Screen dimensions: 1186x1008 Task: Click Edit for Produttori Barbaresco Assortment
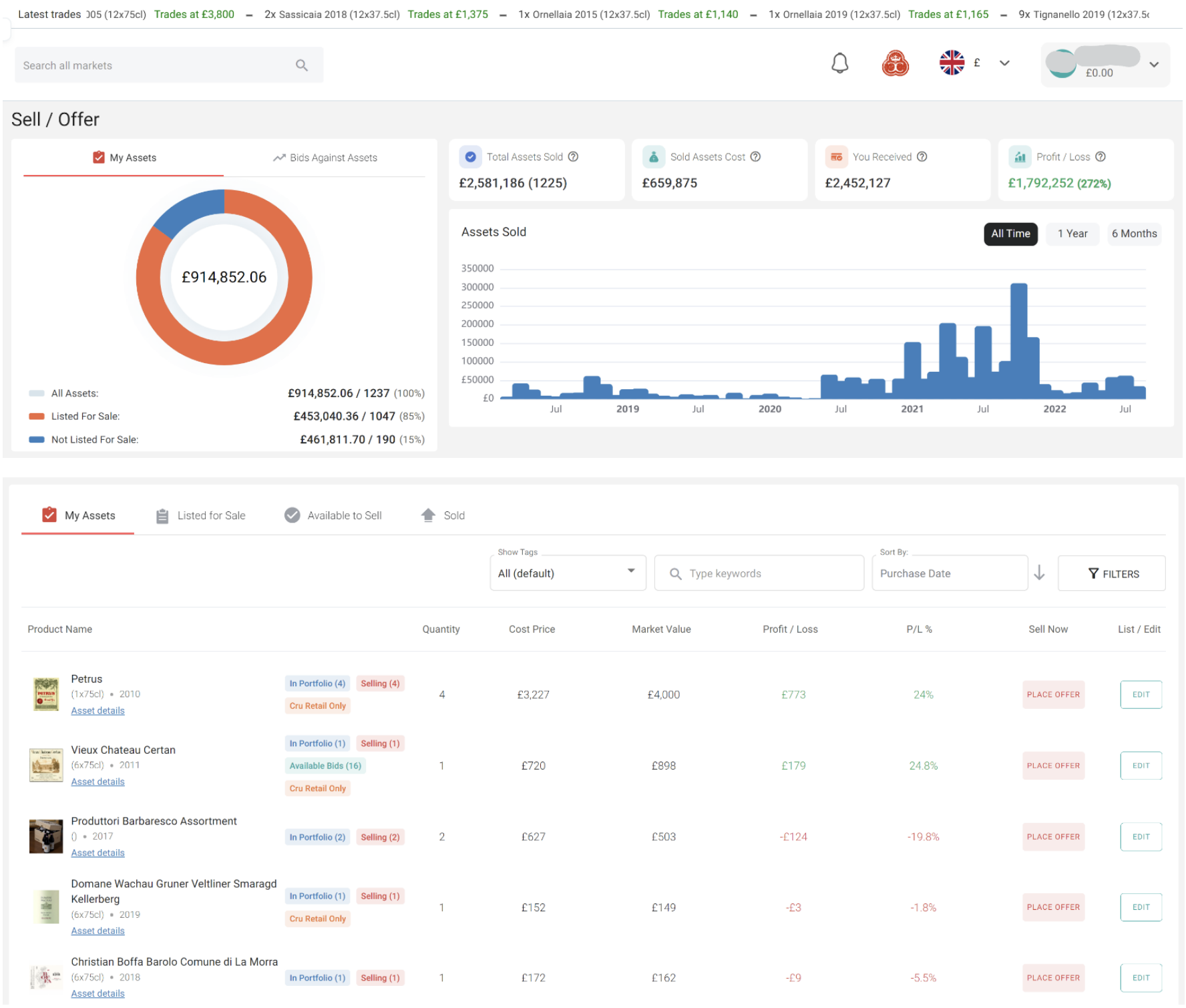pyautogui.click(x=1141, y=837)
